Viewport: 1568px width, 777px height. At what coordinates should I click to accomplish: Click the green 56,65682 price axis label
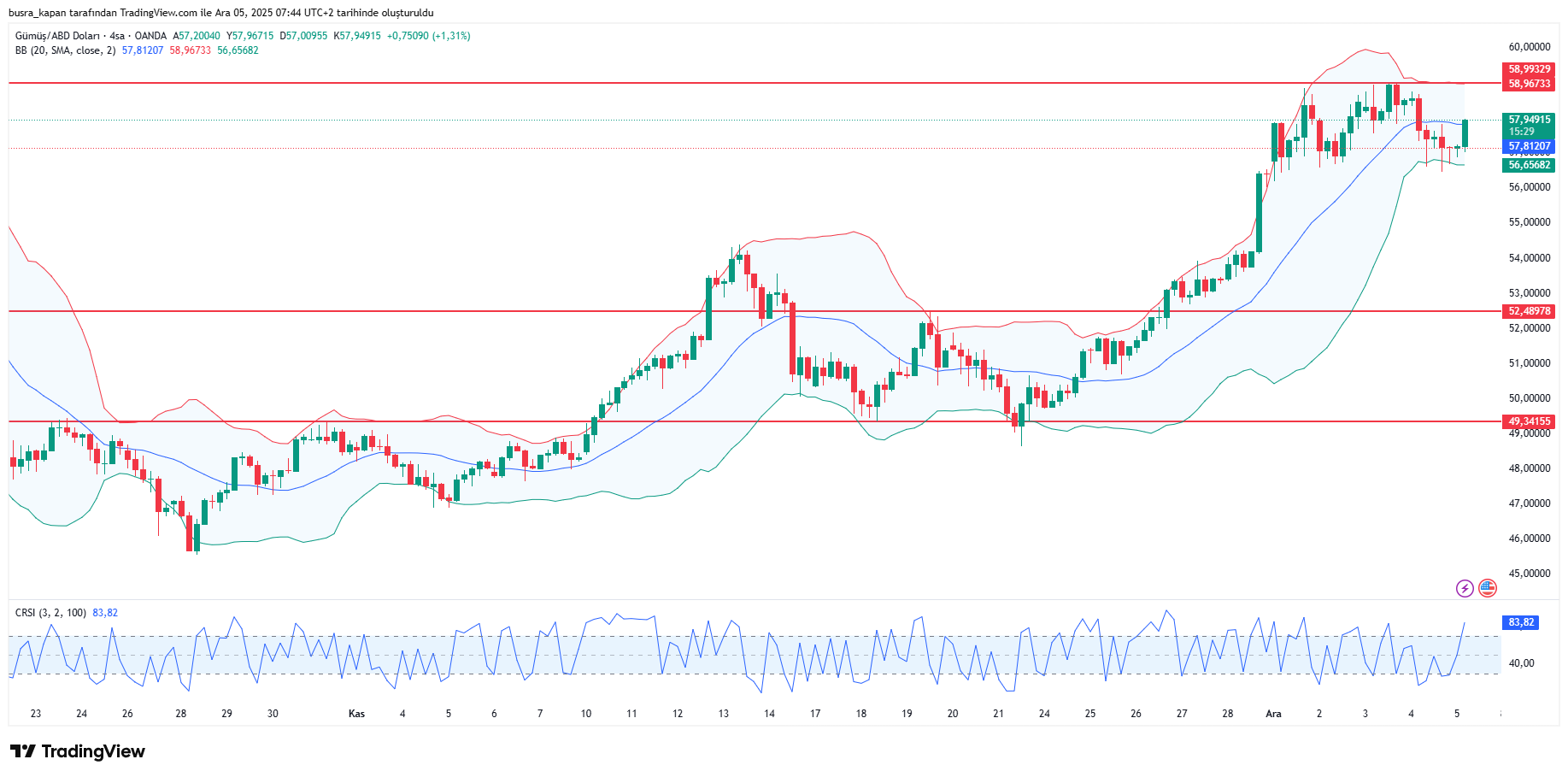[1529, 165]
